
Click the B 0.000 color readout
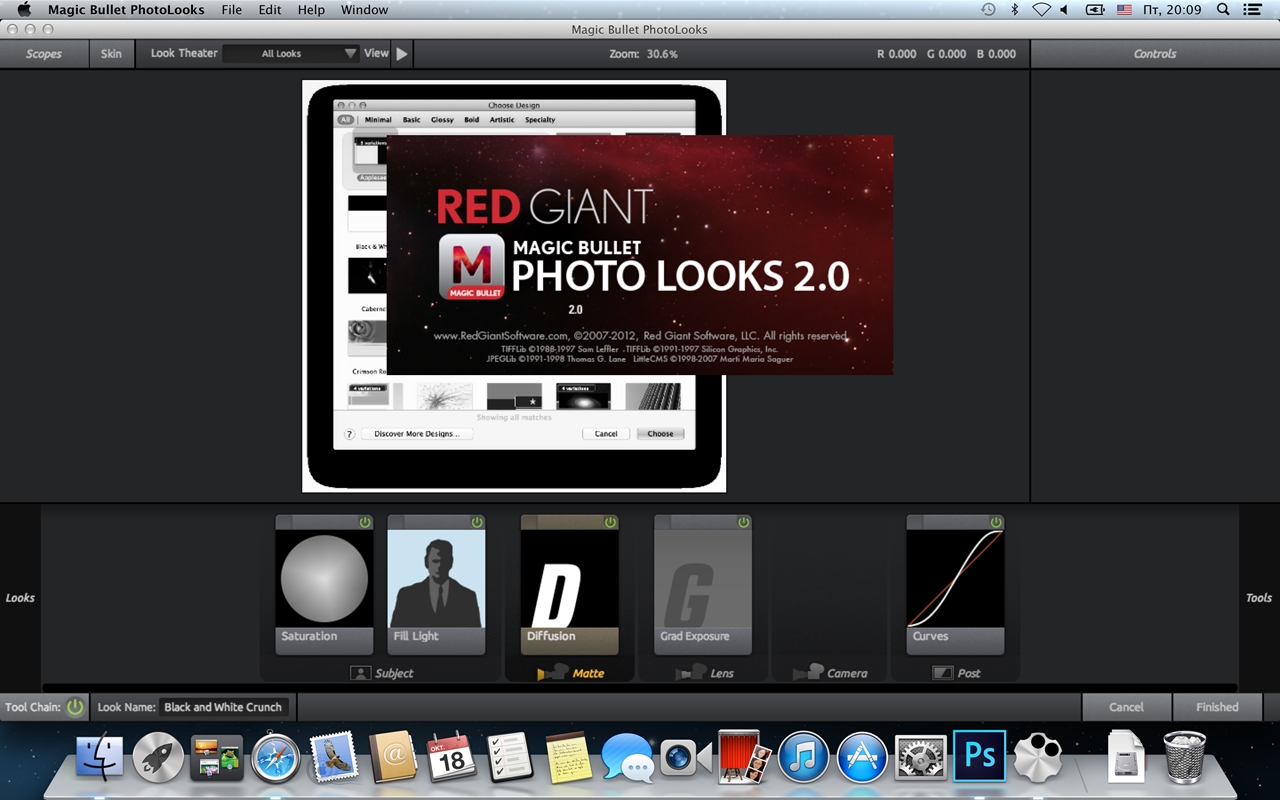coord(996,54)
